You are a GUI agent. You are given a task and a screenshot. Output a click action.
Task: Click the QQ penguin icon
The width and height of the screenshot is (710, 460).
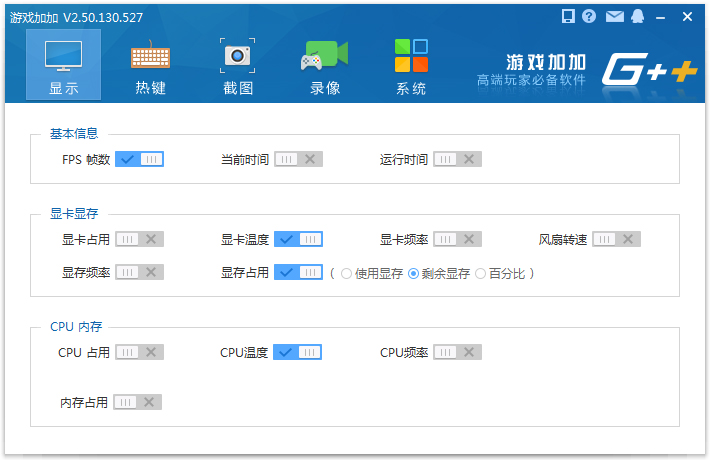click(x=636, y=16)
